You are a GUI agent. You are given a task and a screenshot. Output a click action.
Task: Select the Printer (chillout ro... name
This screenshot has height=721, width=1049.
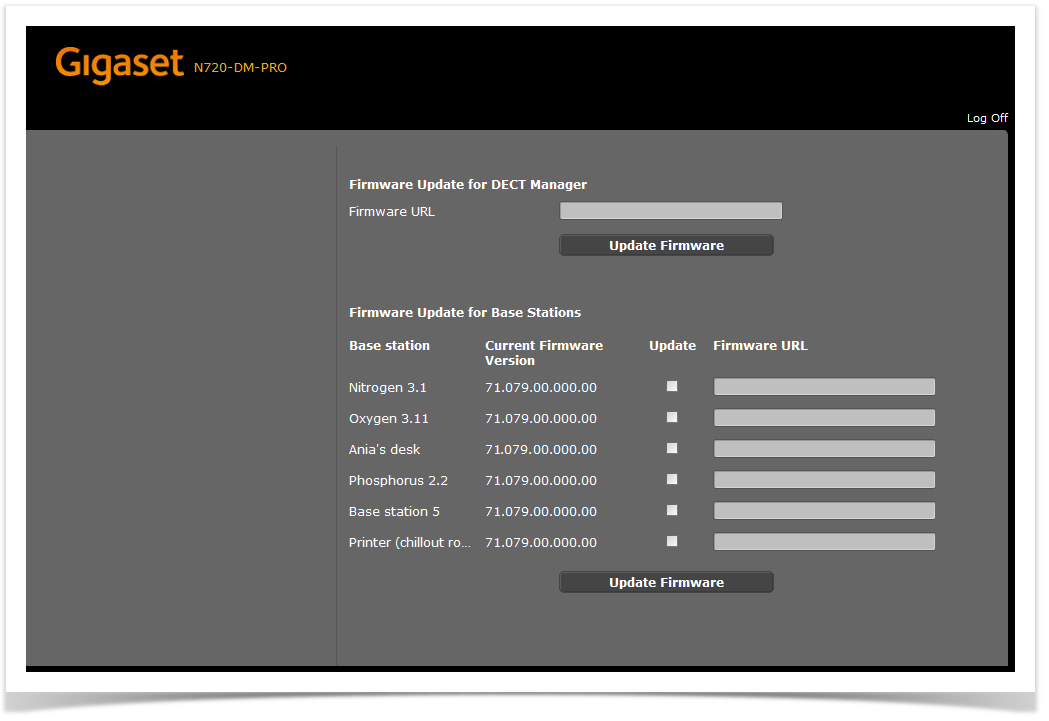coord(409,542)
